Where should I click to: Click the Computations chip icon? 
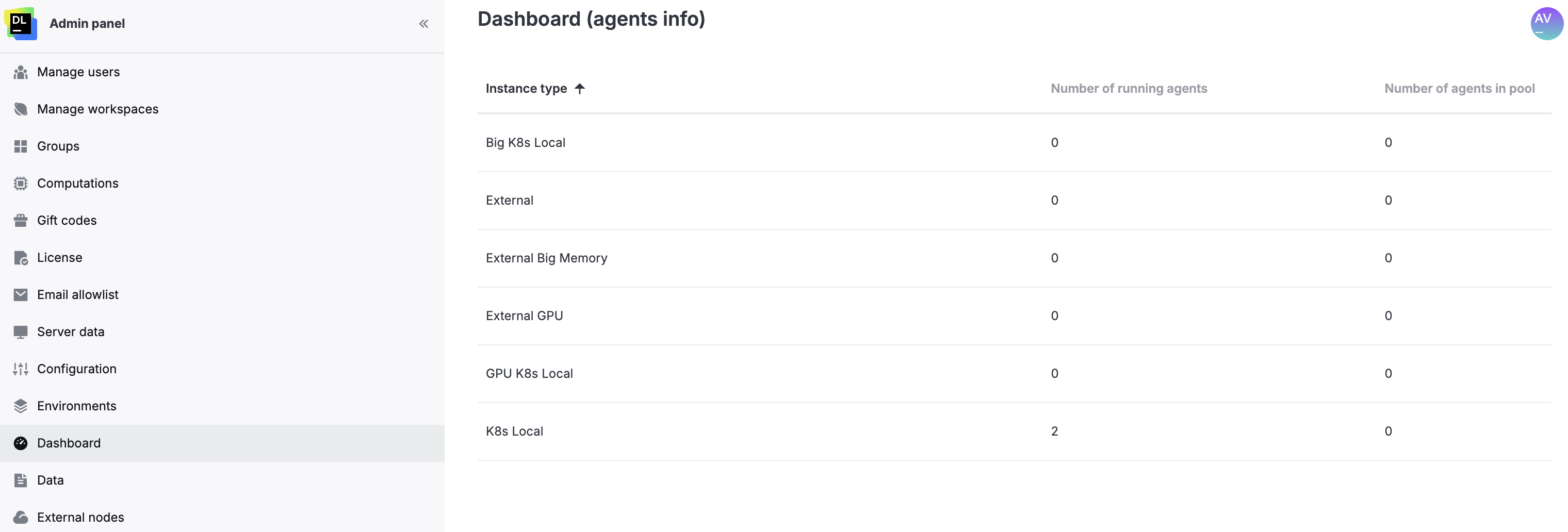click(x=21, y=182)
